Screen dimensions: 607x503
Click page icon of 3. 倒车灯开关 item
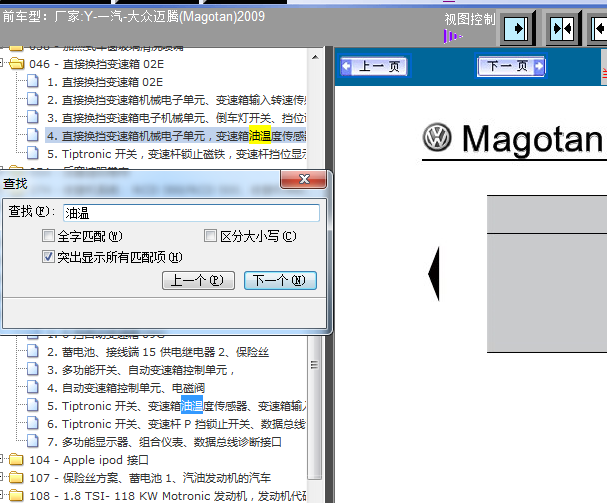click(33, 117)
